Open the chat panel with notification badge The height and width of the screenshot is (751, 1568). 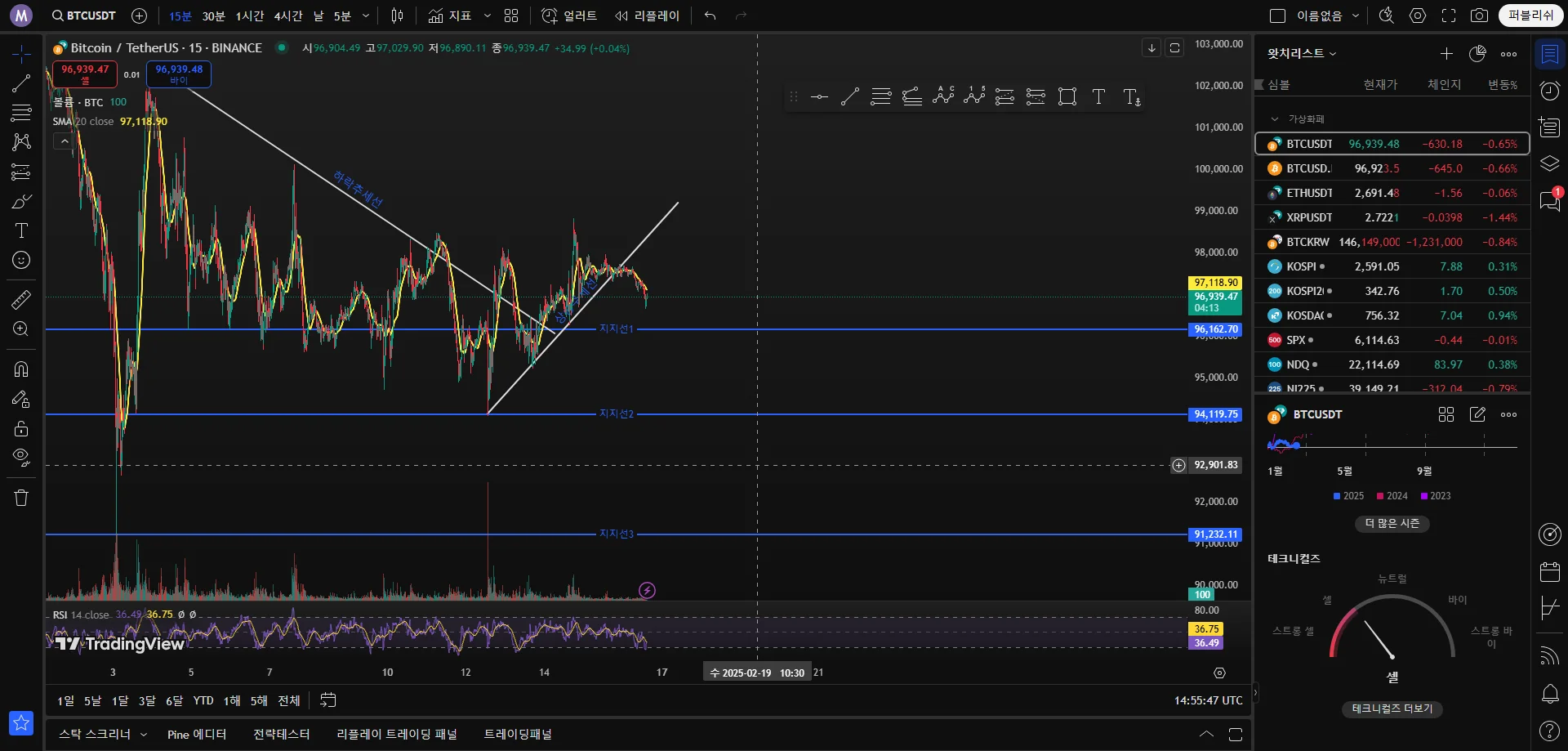[x=1549, y=200]
